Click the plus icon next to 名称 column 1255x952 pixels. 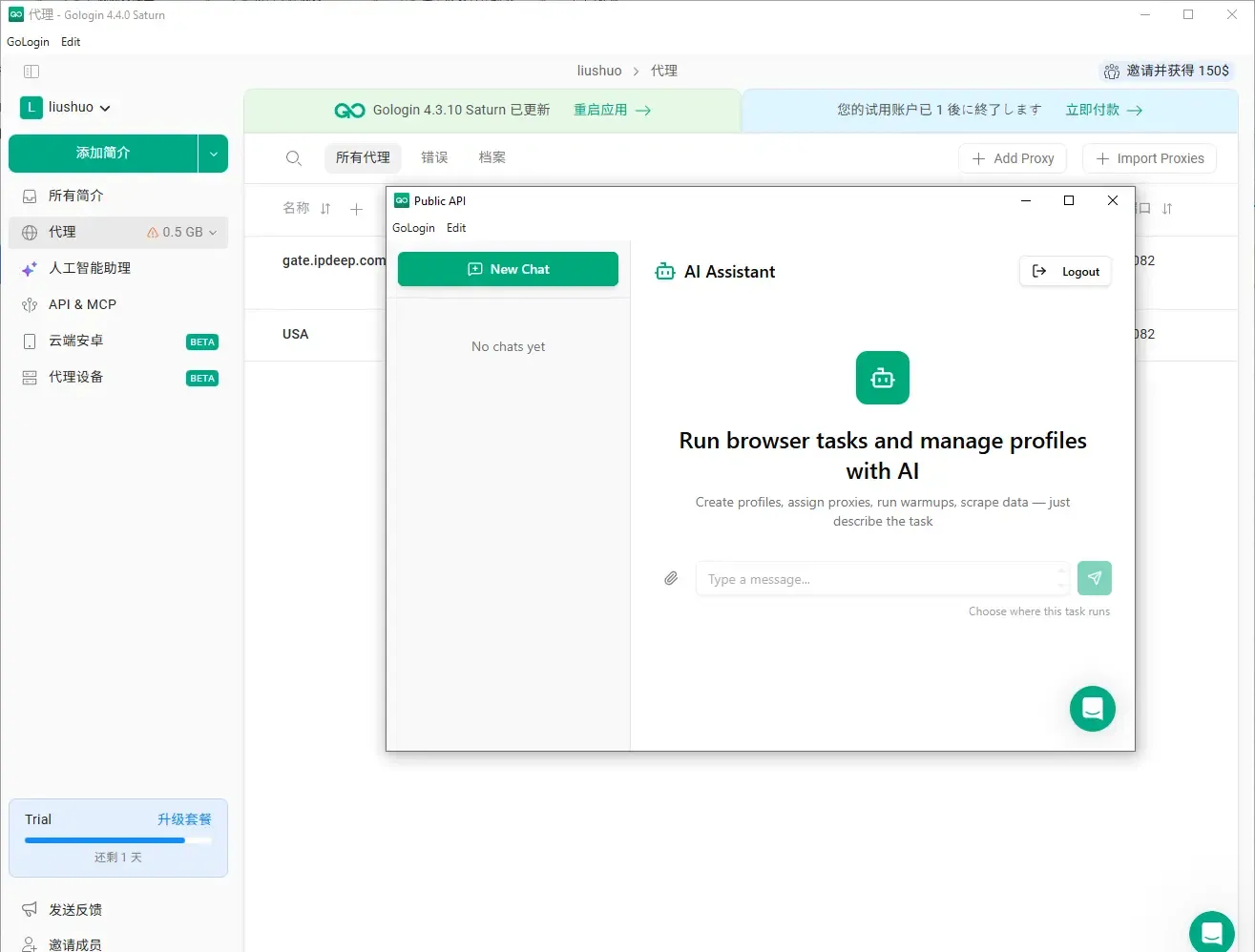pos(356,209)
